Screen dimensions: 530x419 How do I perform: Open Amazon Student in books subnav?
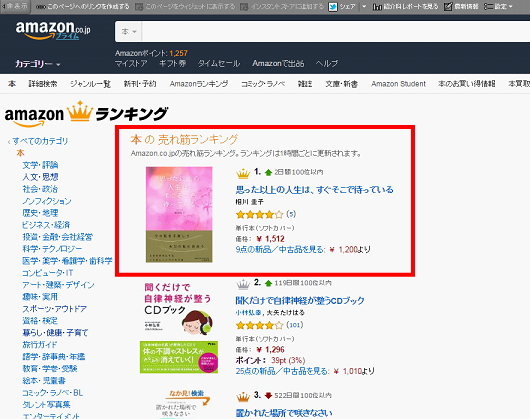pyautogui.click(x=398, y=84)
